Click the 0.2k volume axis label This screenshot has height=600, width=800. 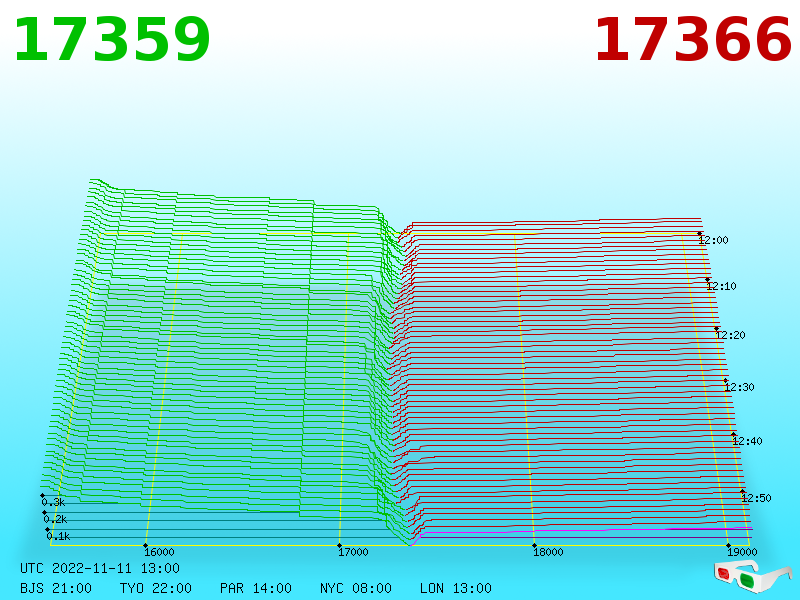point(55,519)
